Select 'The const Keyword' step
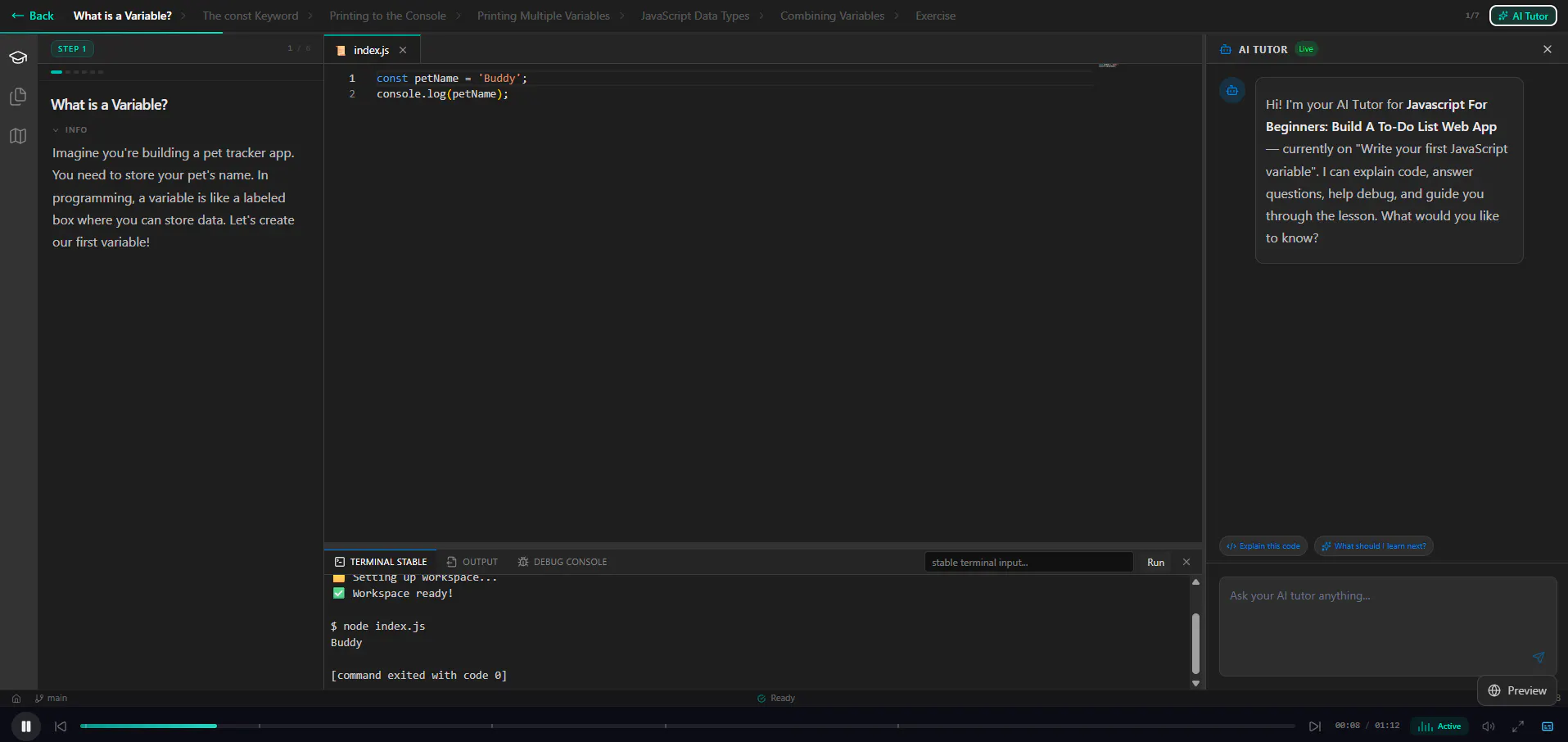This screenshot has height=742, width=1568. [x=251, y=16]
